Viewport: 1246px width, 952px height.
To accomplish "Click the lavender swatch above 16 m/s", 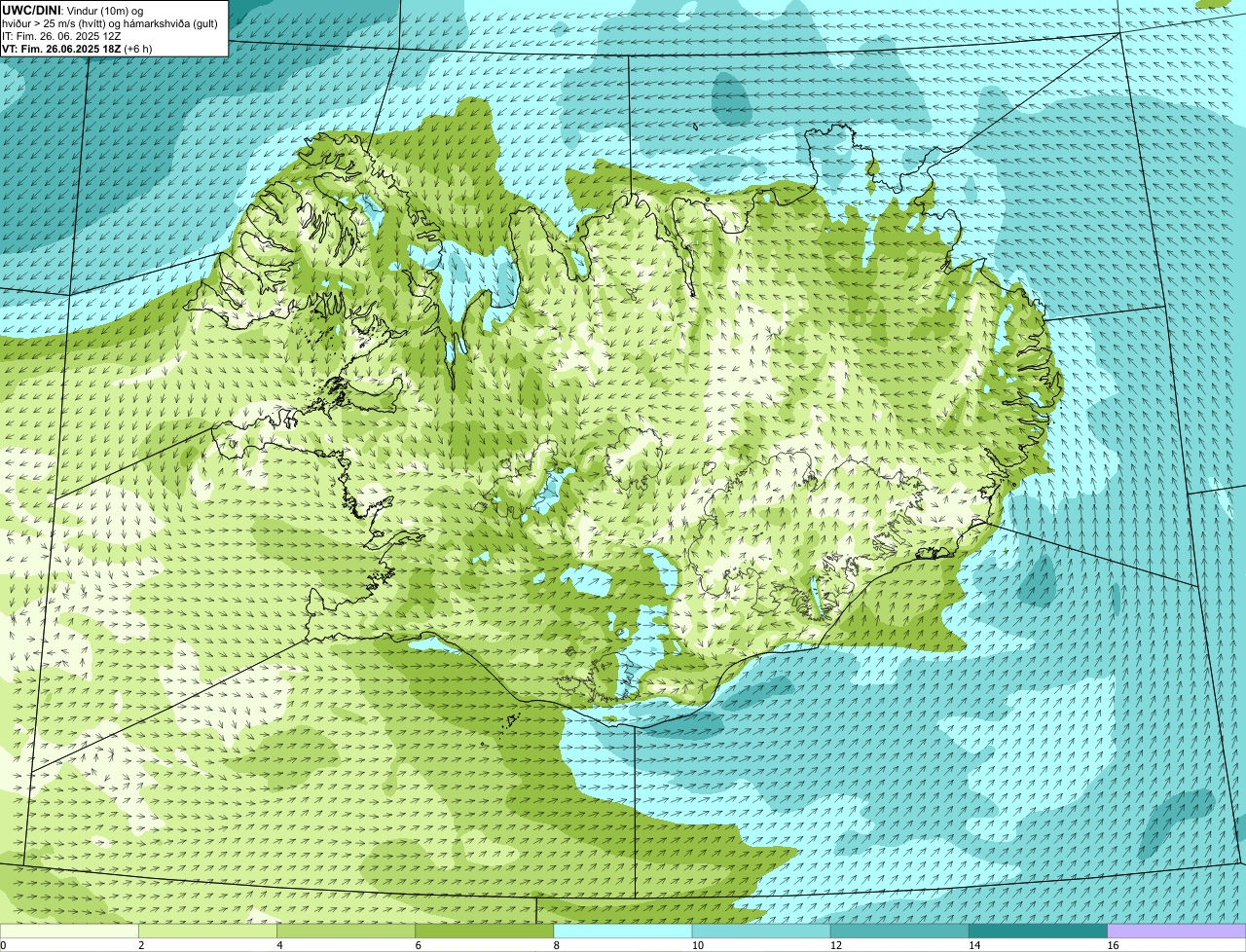I will click(x=1177, y=931).
